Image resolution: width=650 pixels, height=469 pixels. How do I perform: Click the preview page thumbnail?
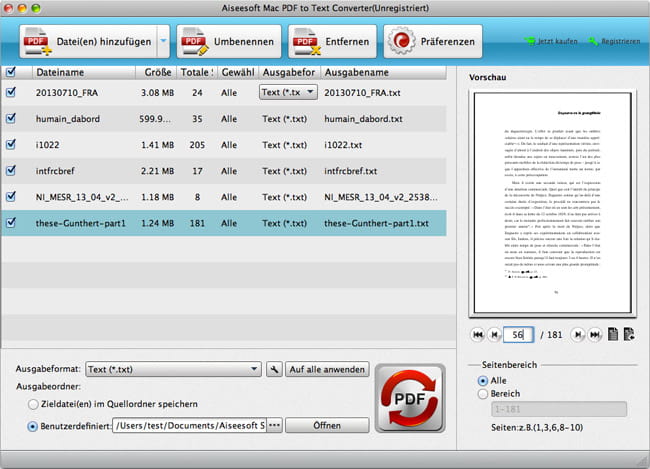point(553,203)
